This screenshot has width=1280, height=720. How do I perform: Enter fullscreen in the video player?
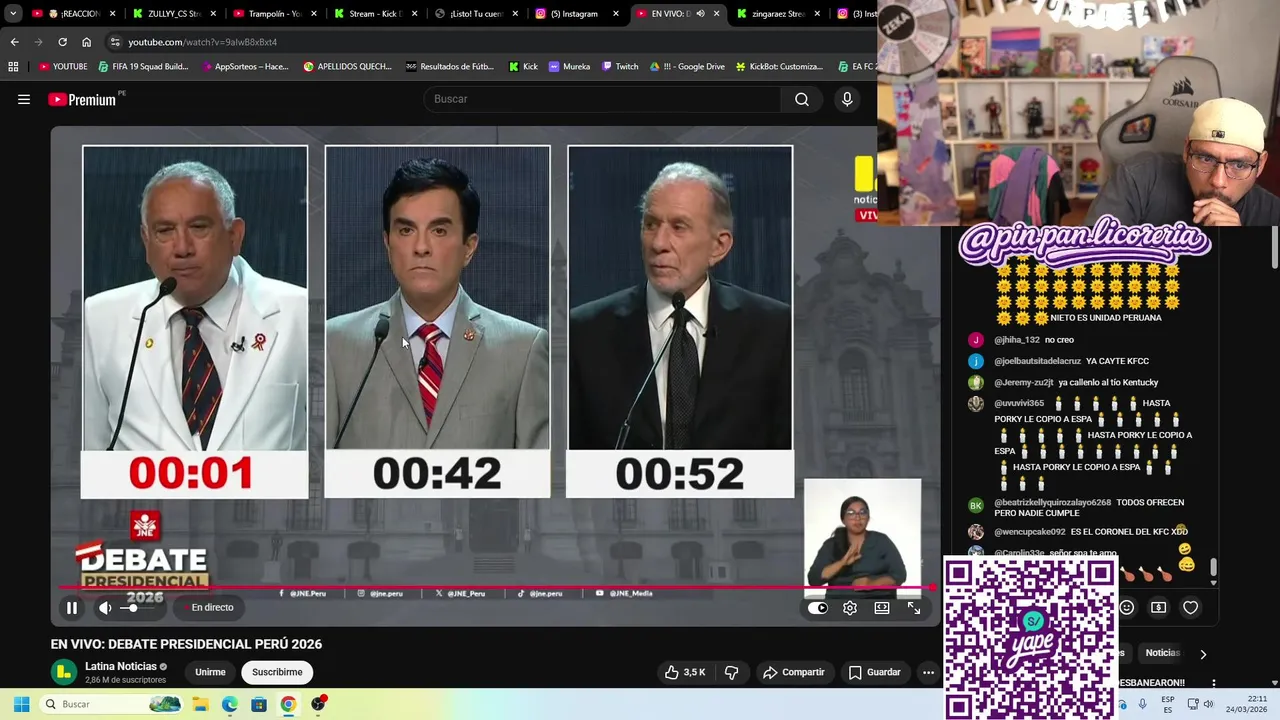(x=914, y=607)
